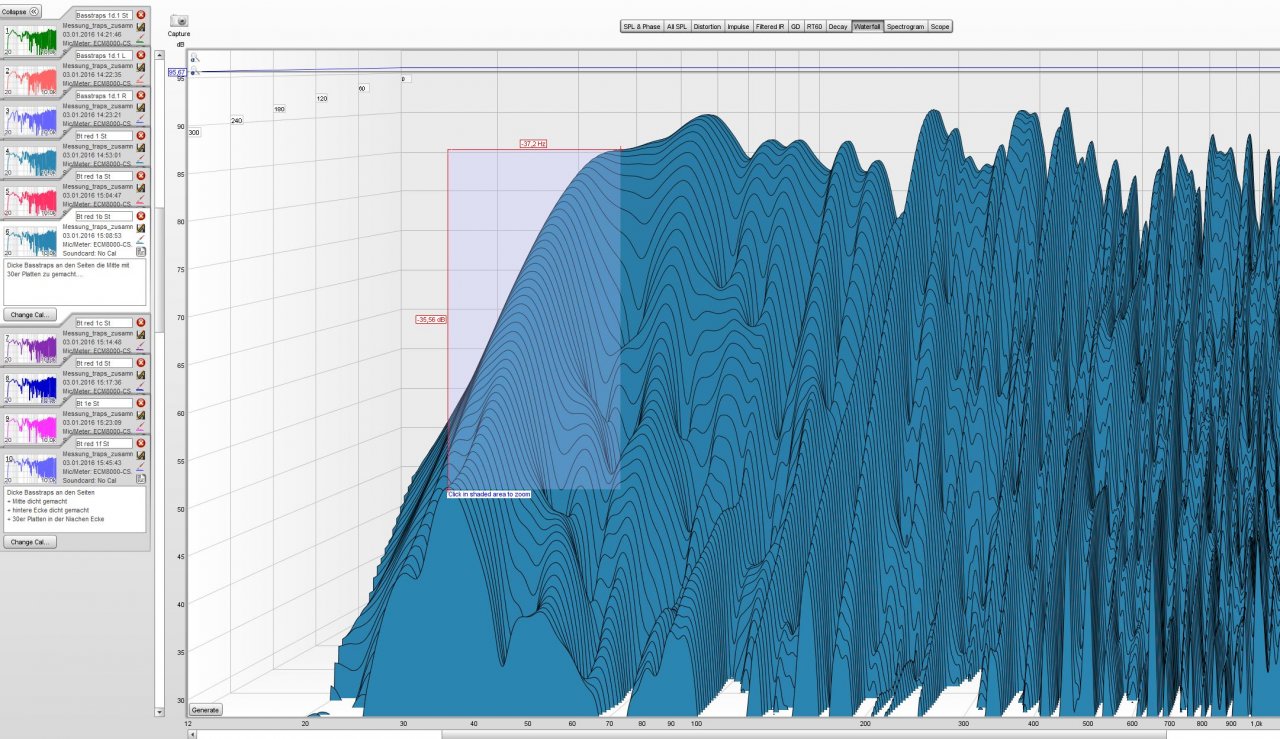Click save icon for Bt red 1f St

click(141, 455)
